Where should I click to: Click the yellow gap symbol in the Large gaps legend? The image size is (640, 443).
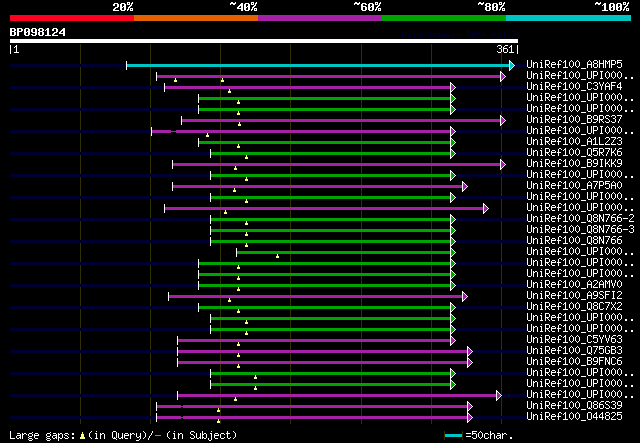click(82, 436)
